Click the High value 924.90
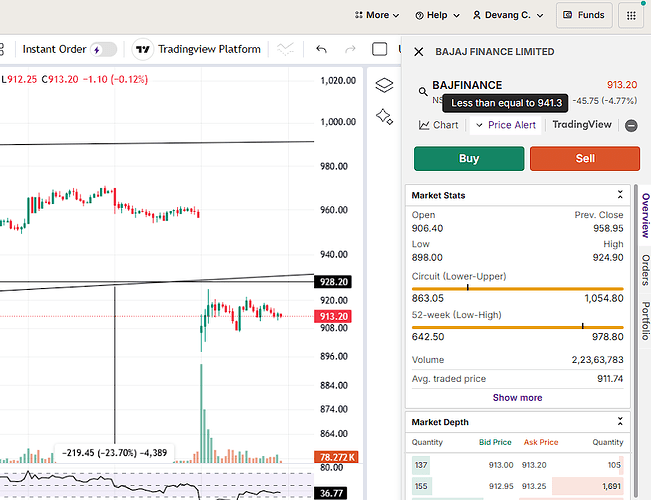The image size is (651, 500). (608, 257)
